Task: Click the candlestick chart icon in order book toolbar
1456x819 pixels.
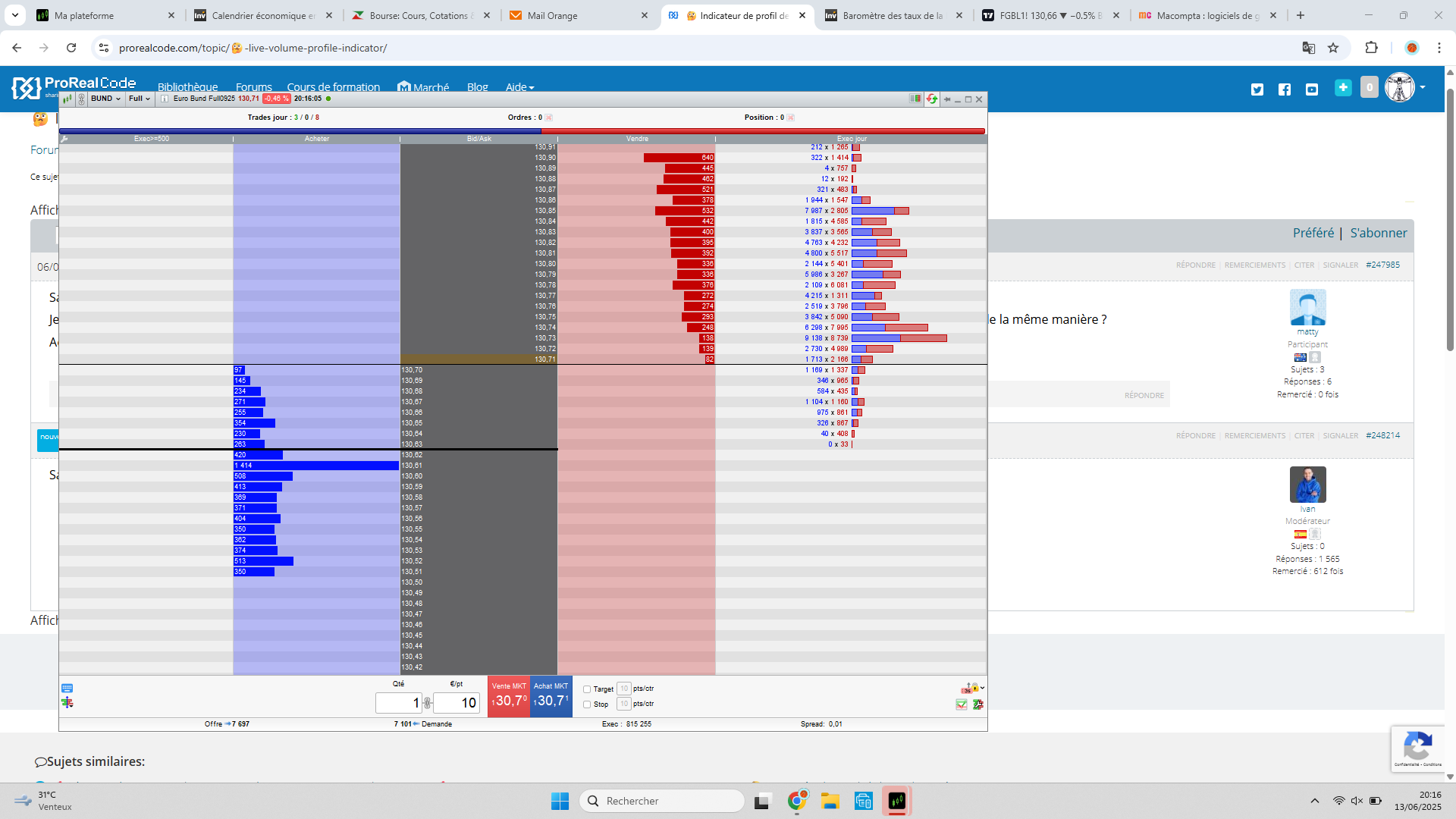Action: [67, 99]
